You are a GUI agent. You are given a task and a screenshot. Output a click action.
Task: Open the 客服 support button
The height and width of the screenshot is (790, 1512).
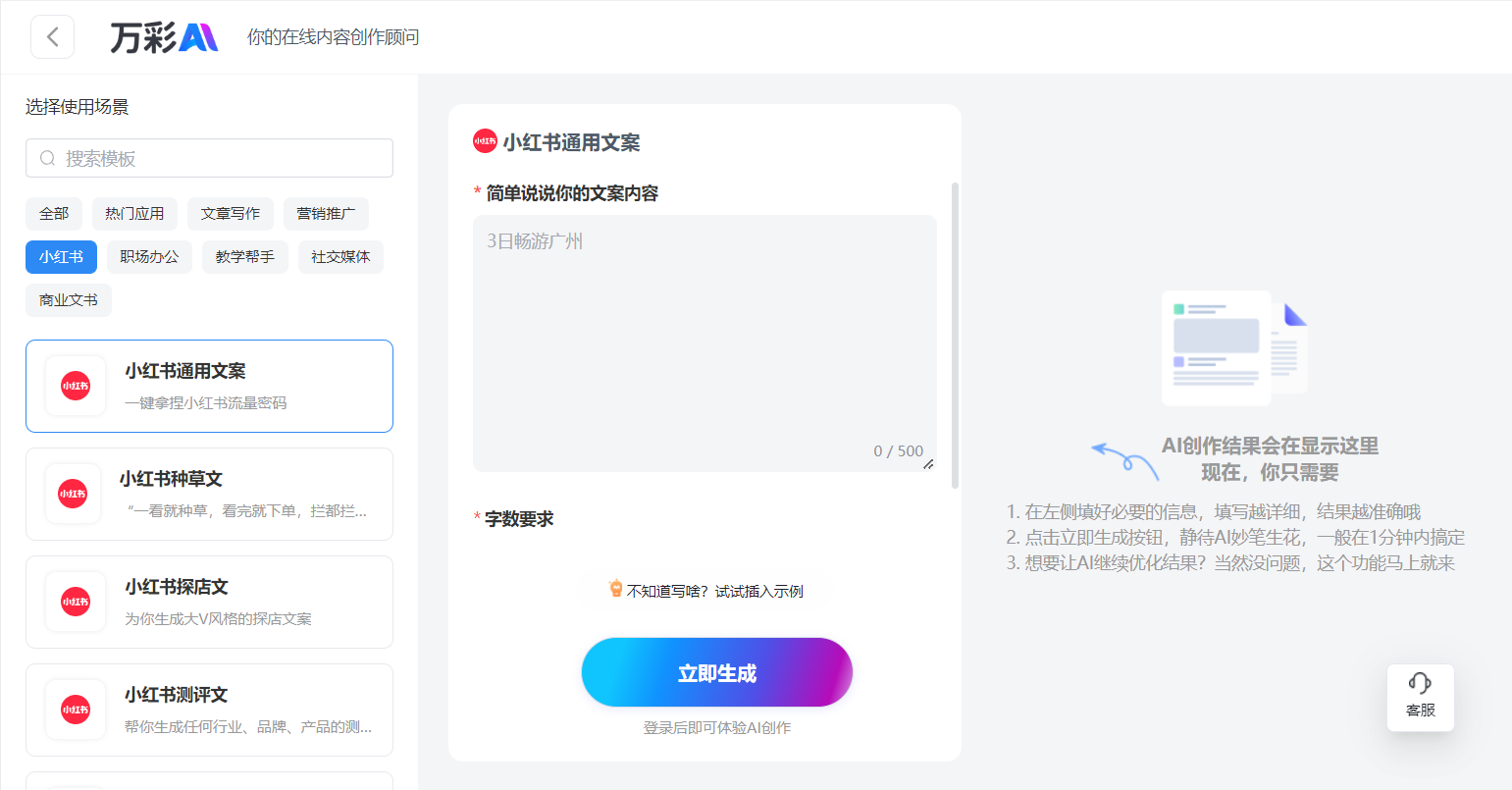point(1421,698)
